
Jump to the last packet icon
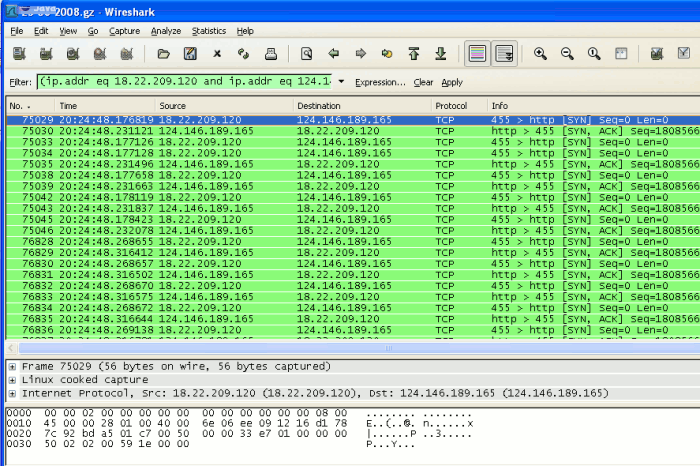440,54
